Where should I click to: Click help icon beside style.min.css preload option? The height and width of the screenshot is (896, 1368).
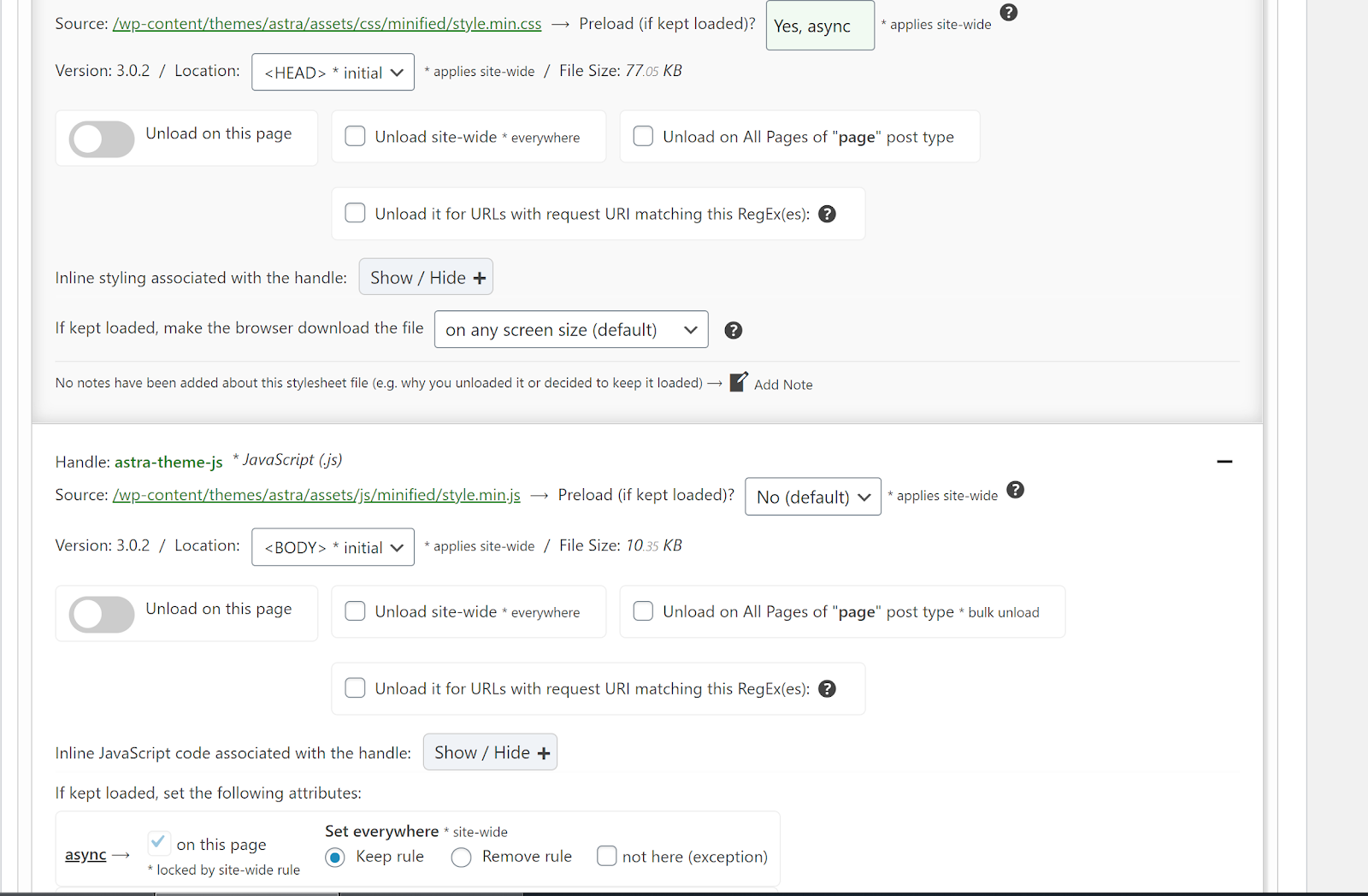click(1009, 12)
